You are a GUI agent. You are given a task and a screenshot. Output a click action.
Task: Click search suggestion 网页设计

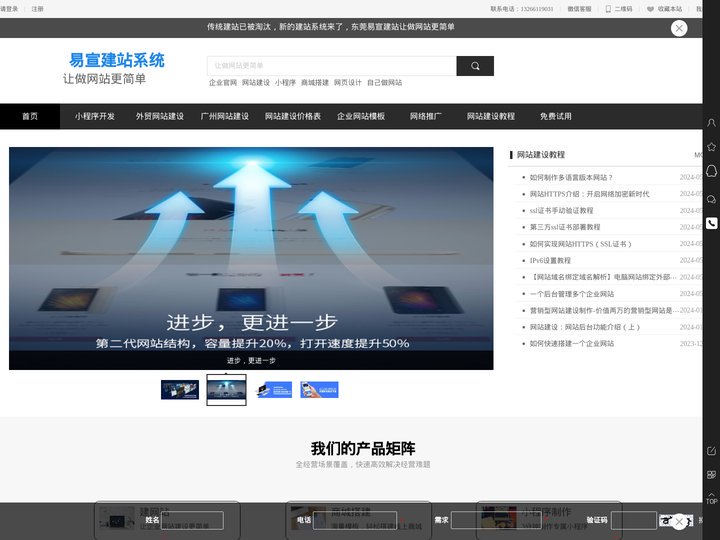(x=348, y=83)
